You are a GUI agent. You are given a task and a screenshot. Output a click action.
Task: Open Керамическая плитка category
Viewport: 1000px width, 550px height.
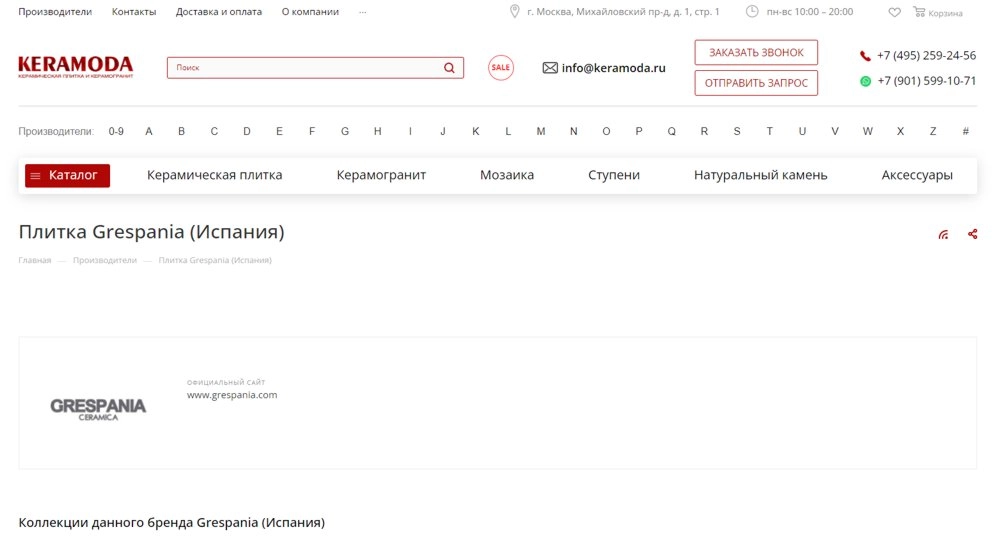pos(214,175)
